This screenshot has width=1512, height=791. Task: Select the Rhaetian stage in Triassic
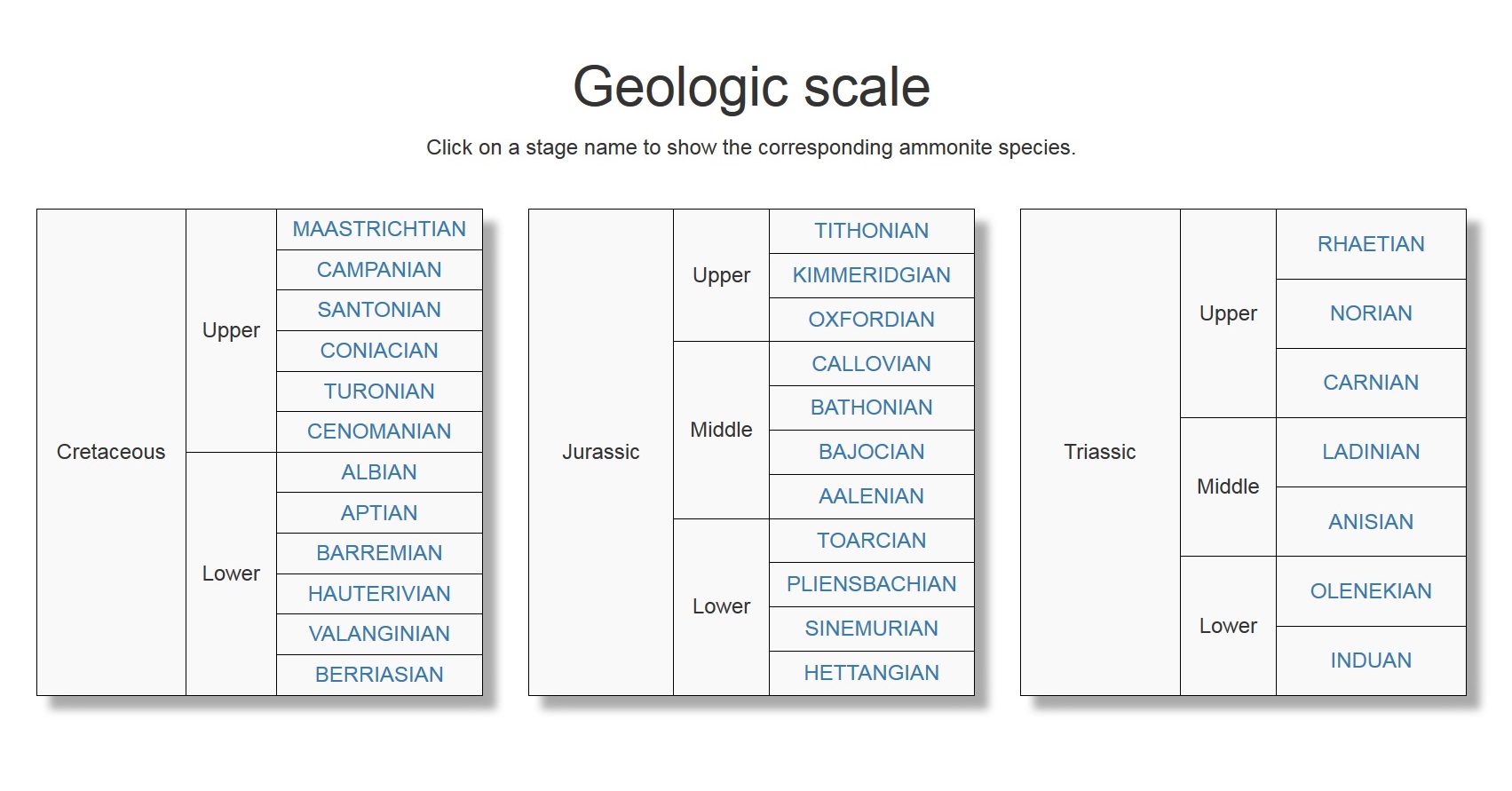click(x=1371, y=243)
